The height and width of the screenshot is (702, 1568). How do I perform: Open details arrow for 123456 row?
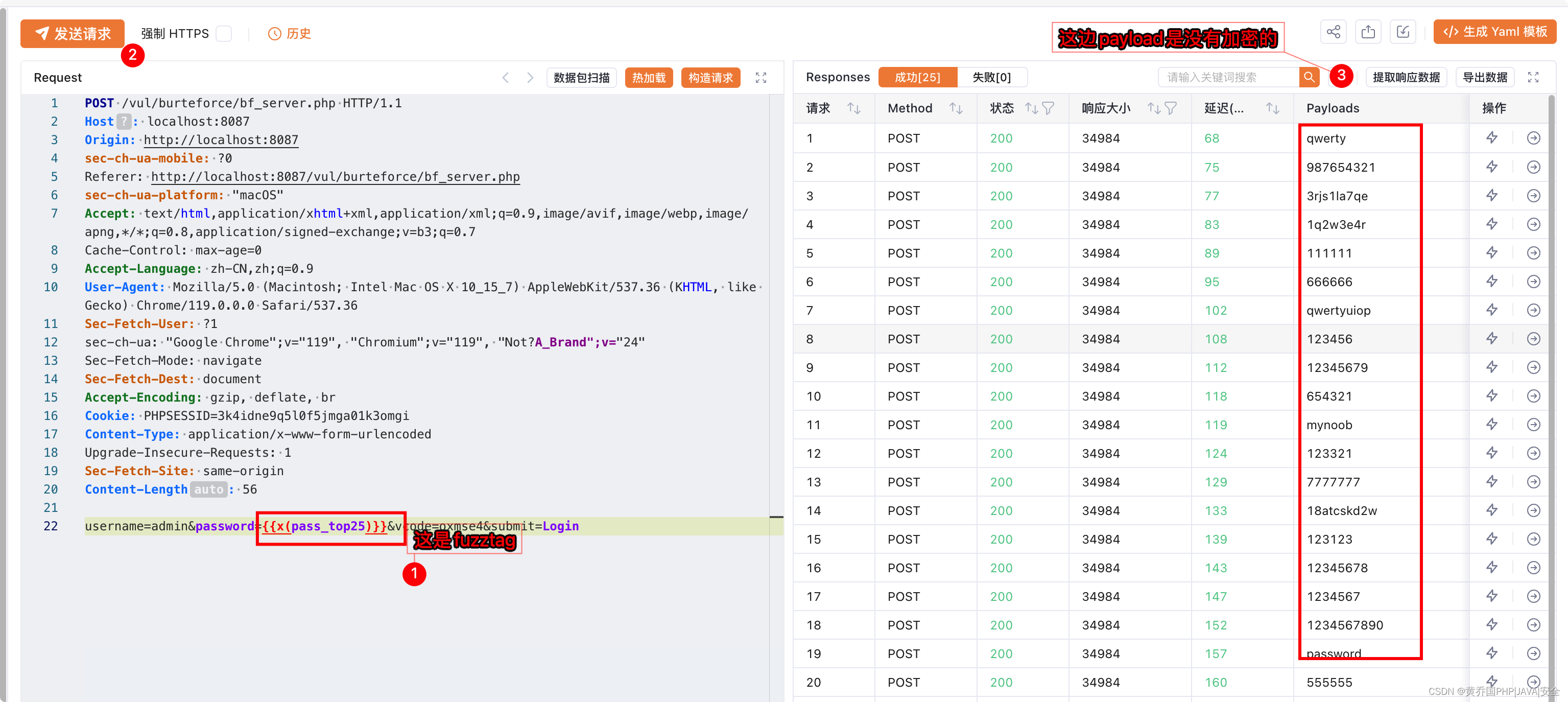coord(1533,339)
